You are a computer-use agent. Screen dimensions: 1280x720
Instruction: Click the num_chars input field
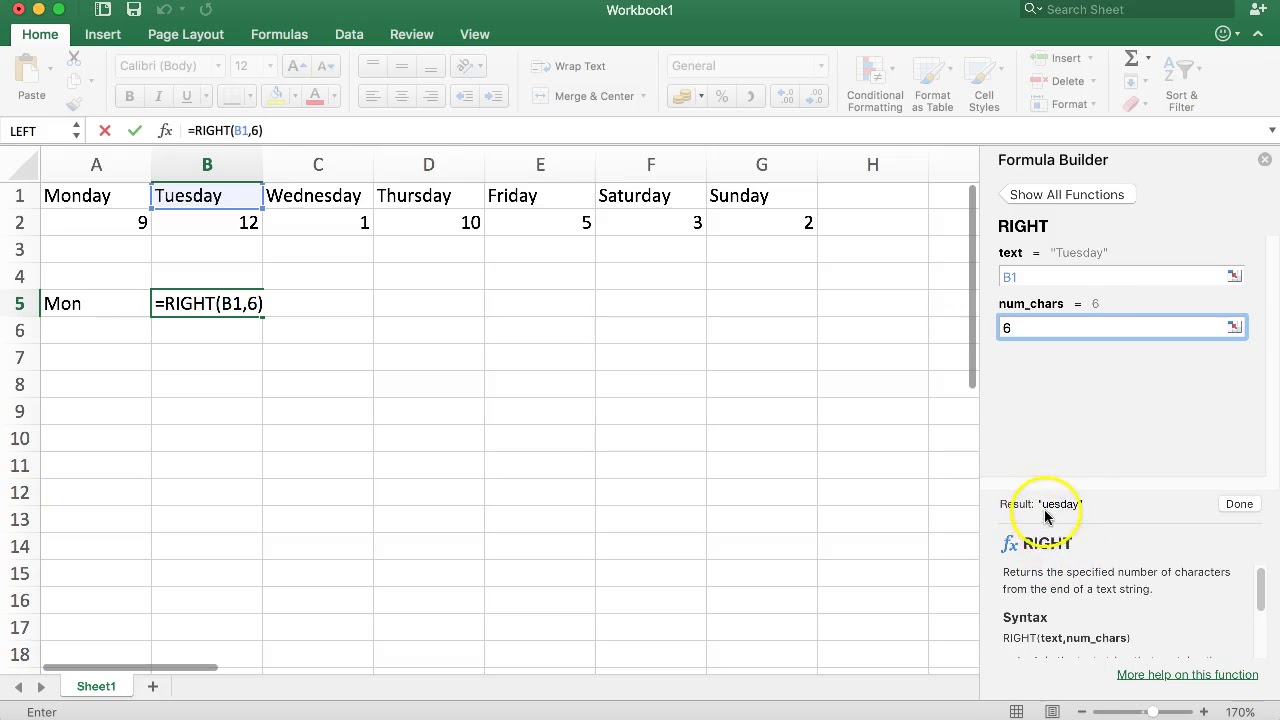pyautogui.click(x=1122, y=327)
